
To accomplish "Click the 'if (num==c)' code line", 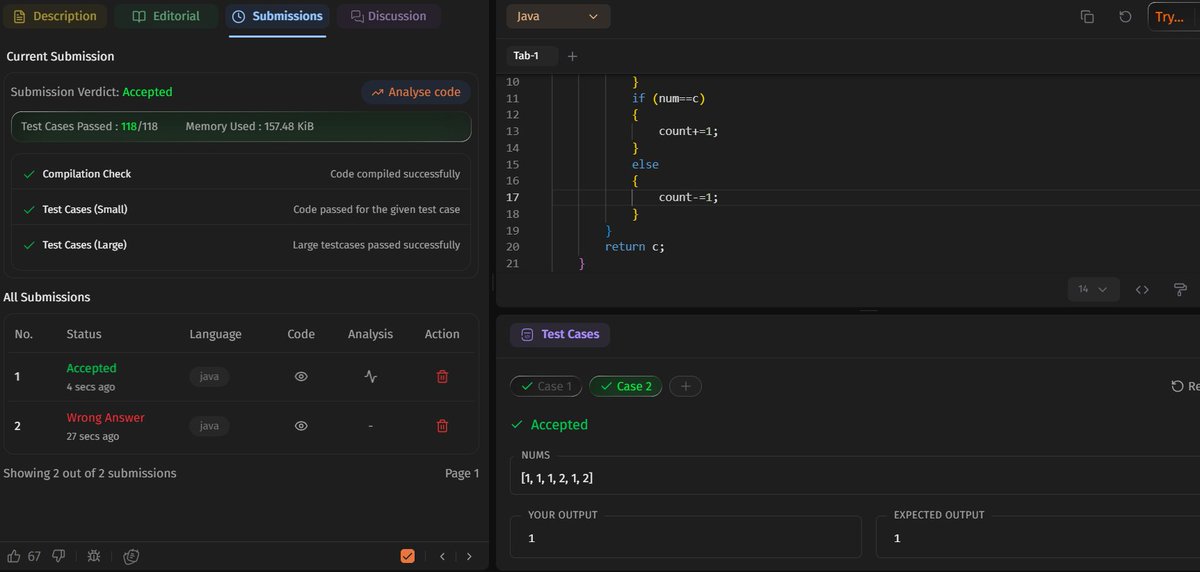I will click(x=669, y=98).
